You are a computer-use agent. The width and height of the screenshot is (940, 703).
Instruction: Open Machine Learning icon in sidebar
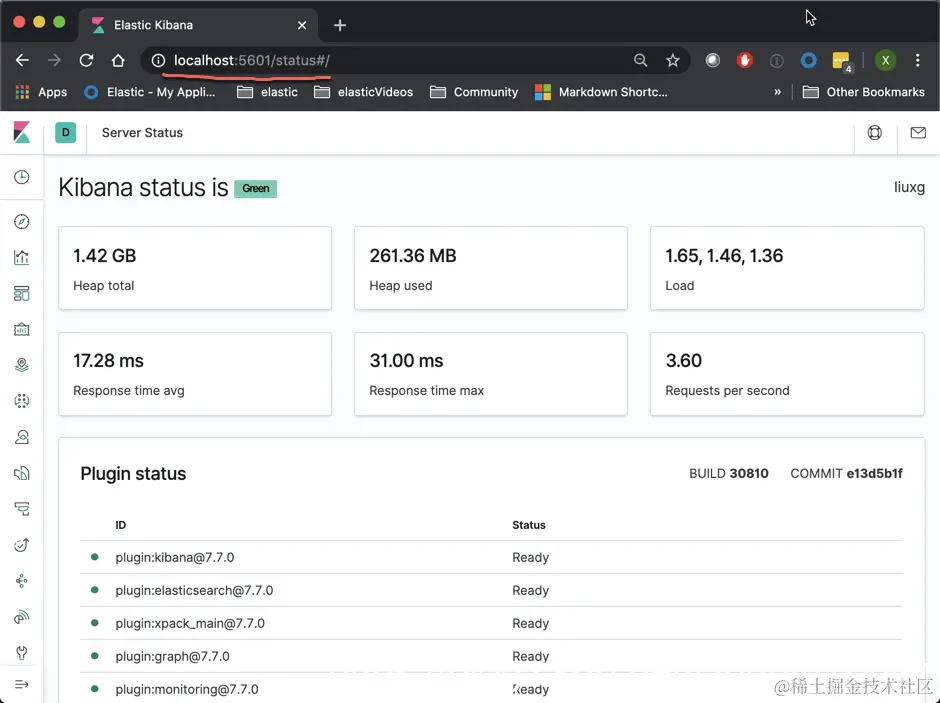point(22,401)
